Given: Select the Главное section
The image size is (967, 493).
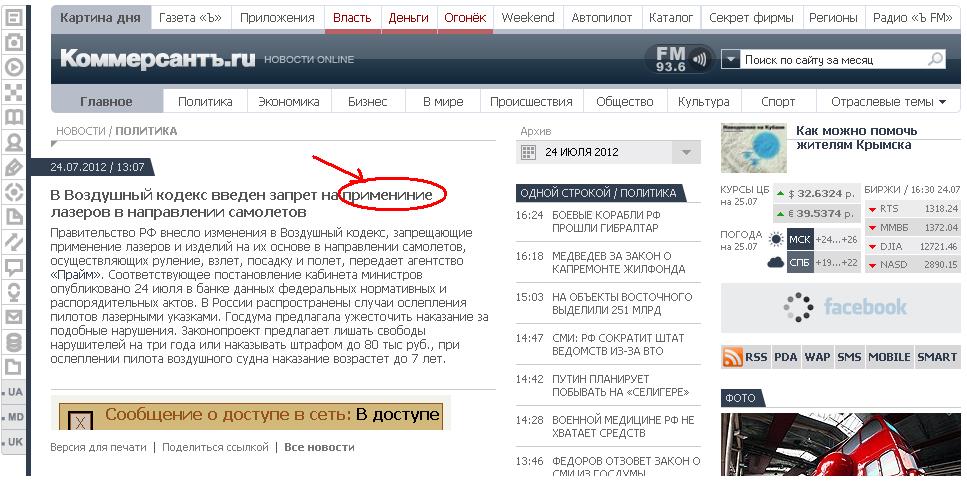Looking at the screenshot, I should (106, 102).
